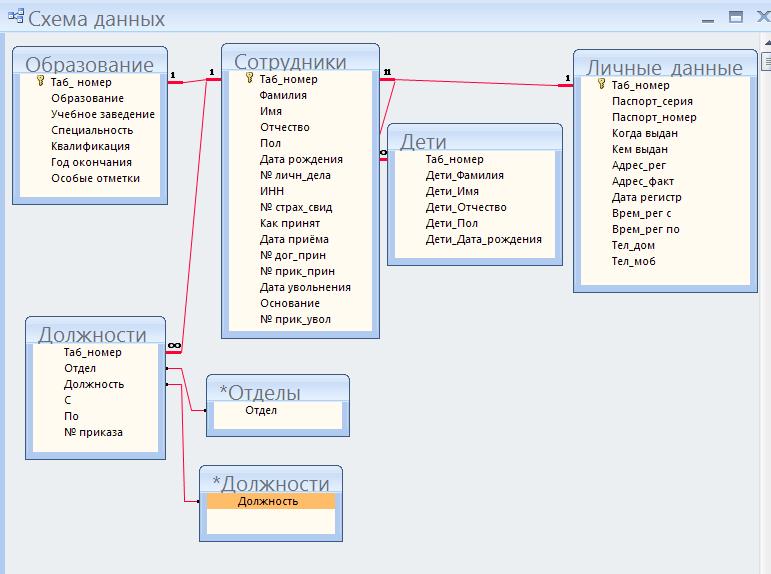Screen dimensions: 771x574
Task: Select the Дата приёма field
Action: pos(300,239)
